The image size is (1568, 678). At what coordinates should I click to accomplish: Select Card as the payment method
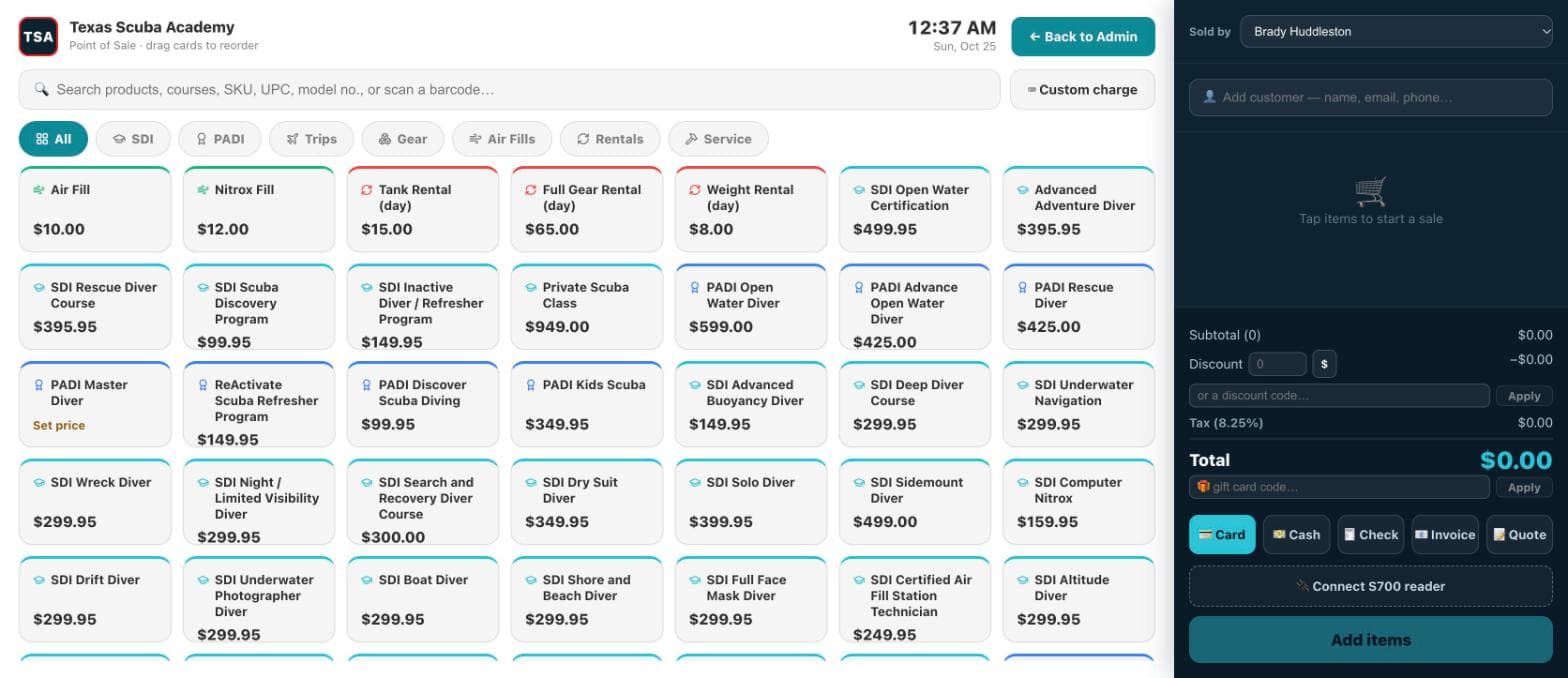click(x=1222, y=534)
